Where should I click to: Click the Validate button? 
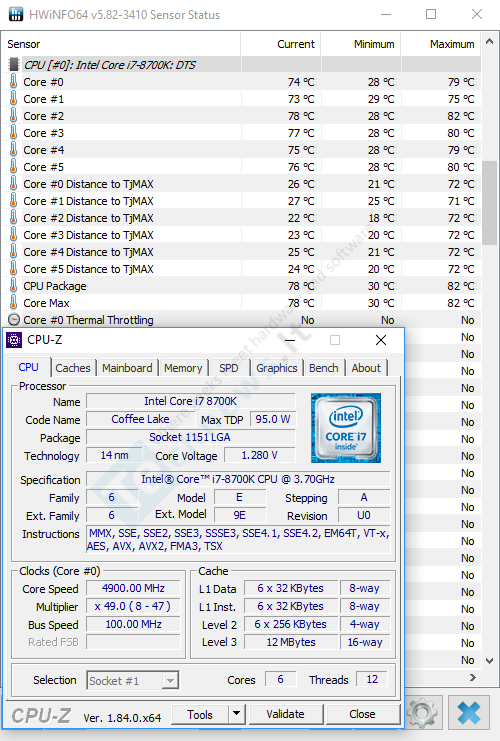click(285, 714)
